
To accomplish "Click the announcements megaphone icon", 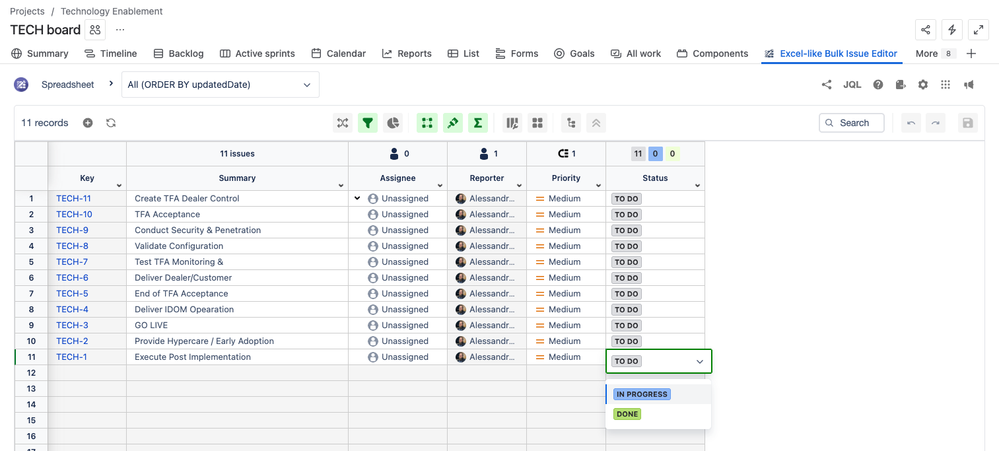I will pyautogui.click(x=968, y=85).
